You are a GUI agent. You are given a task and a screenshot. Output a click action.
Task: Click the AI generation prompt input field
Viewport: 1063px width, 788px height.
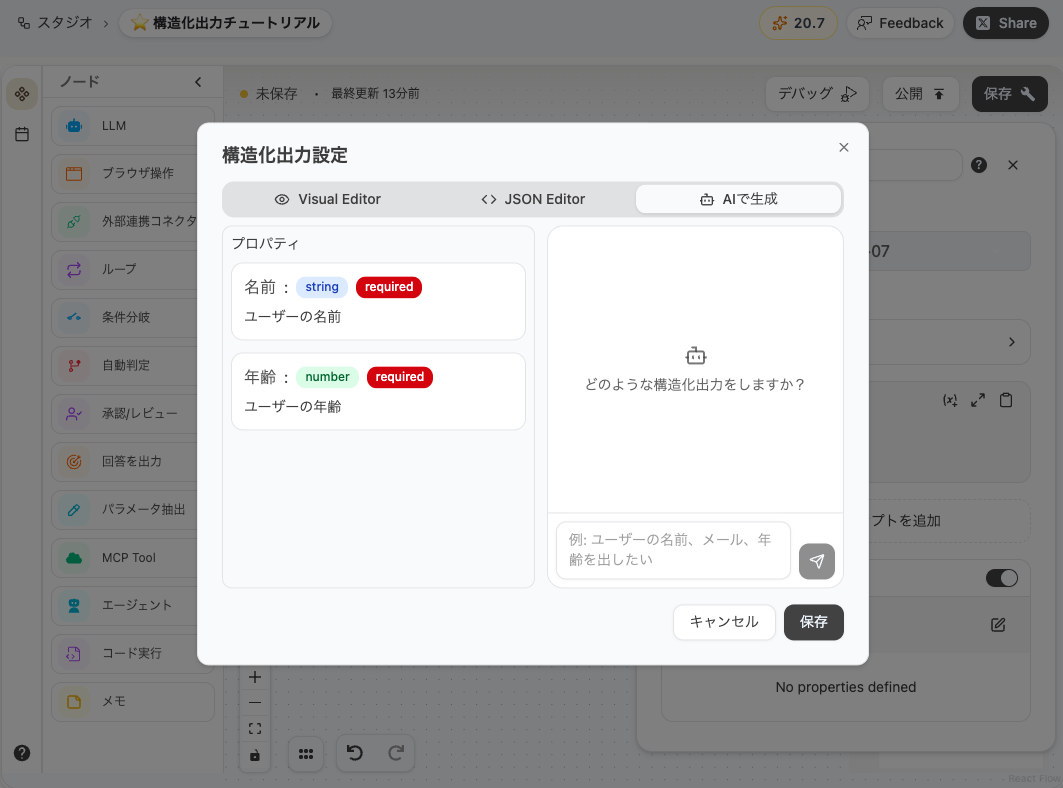[672, 551]
